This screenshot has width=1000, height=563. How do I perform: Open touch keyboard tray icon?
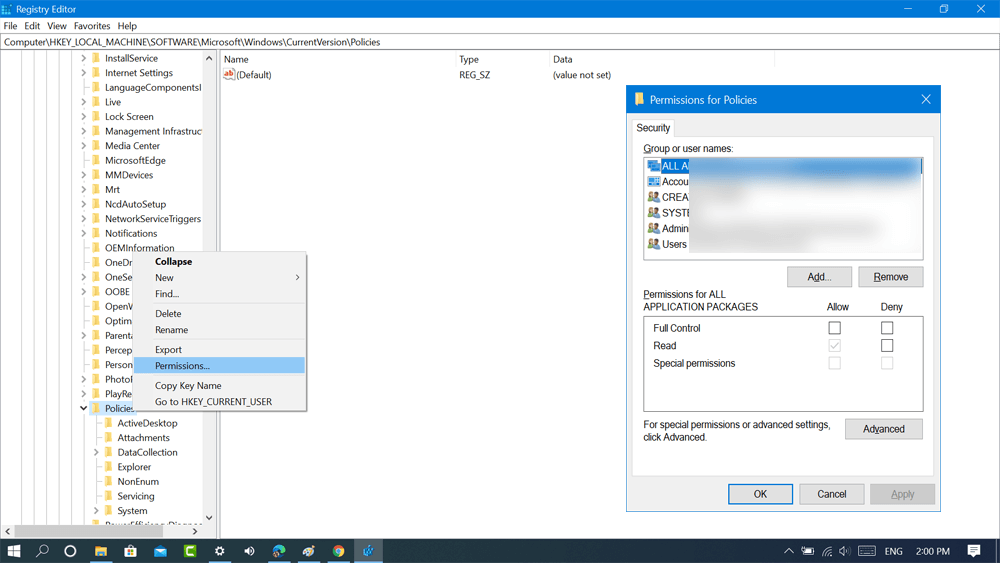coord(867,551)
